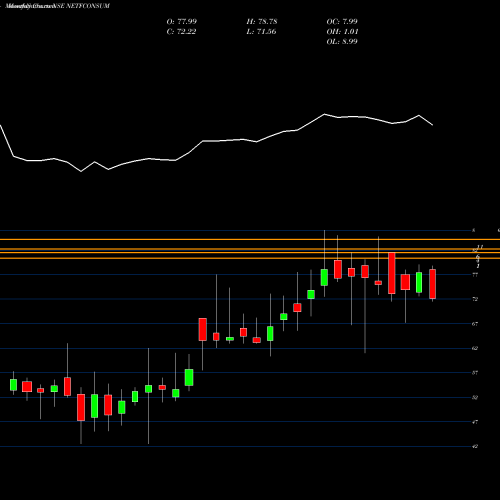
Task: Select the close value C: 72.22
Action: [181, 32]
